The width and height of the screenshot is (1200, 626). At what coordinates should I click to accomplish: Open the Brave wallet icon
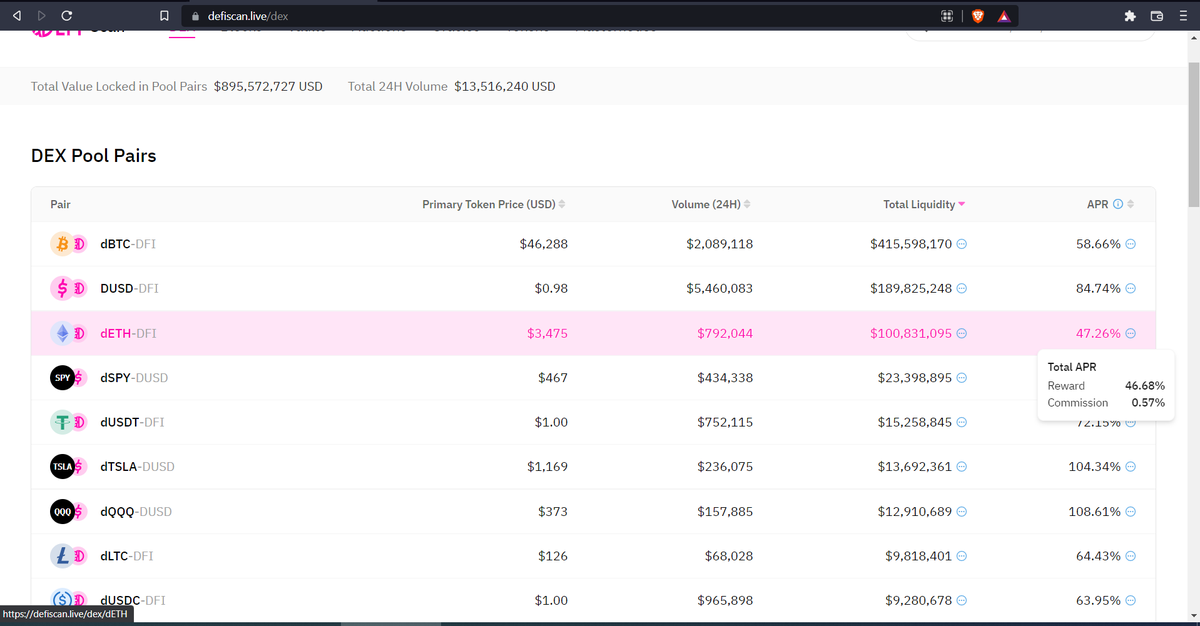click(x=1157, y=16)
